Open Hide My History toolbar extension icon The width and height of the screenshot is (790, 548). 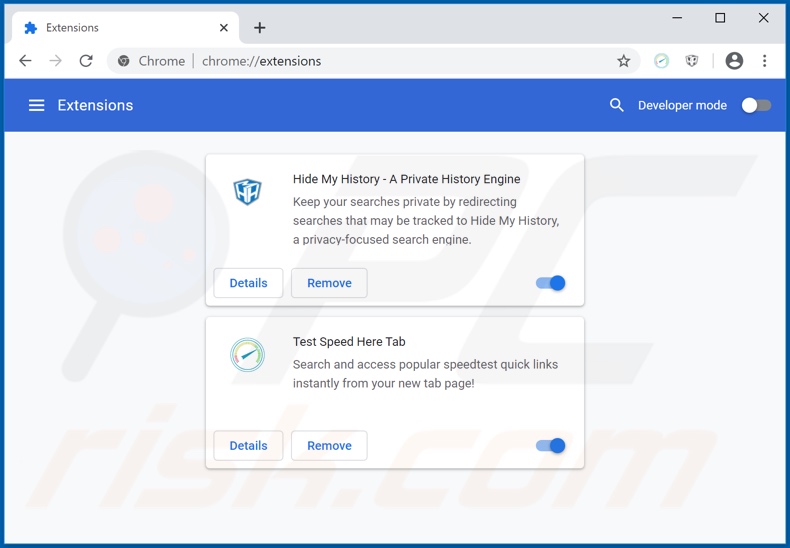pos(692,61)
